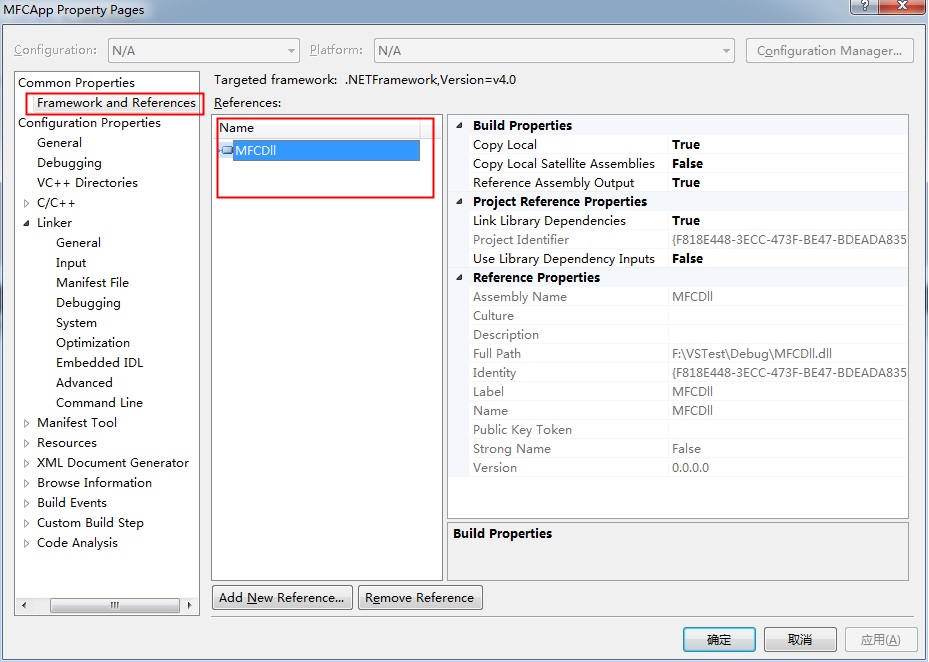Click the Configuration Manager button

829,50
